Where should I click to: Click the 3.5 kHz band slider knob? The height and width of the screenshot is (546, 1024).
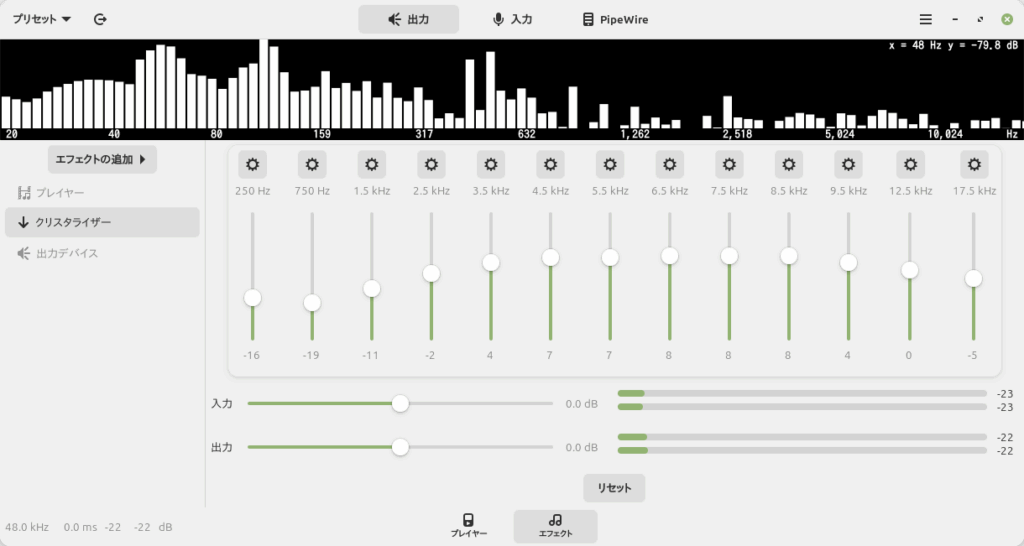point(491,262)
